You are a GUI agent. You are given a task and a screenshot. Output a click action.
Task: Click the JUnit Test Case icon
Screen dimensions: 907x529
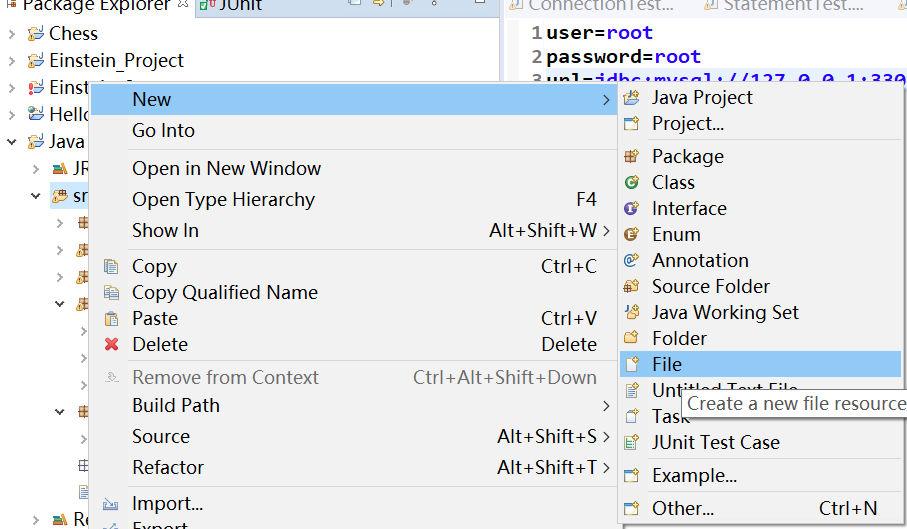tap(632, 442)
